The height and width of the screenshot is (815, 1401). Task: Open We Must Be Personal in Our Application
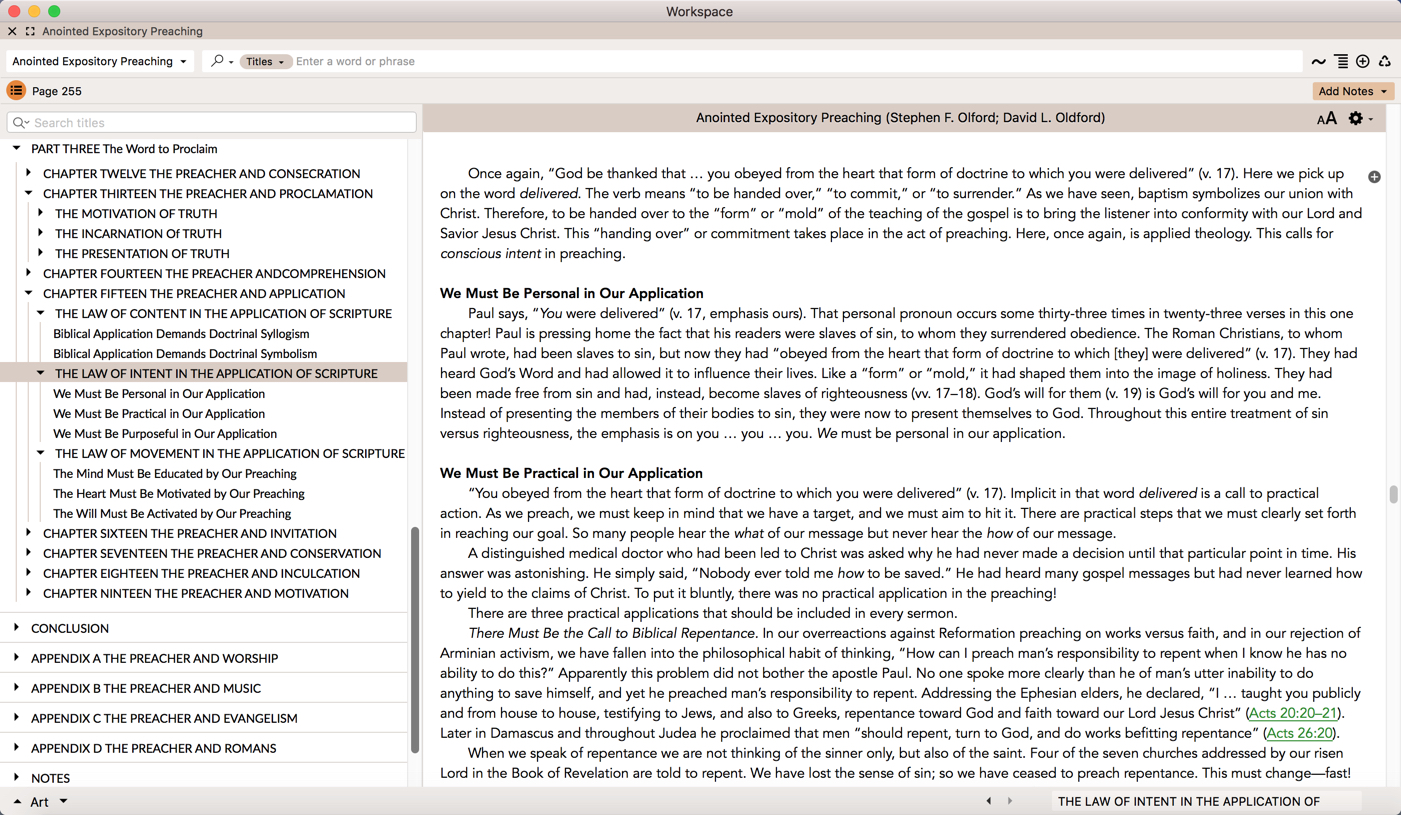coord(159,393)
